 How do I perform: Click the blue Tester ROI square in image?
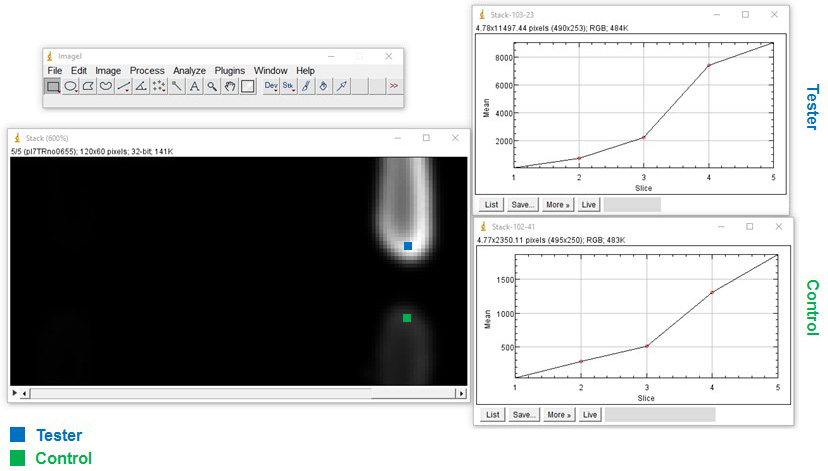tap(408, 246)
